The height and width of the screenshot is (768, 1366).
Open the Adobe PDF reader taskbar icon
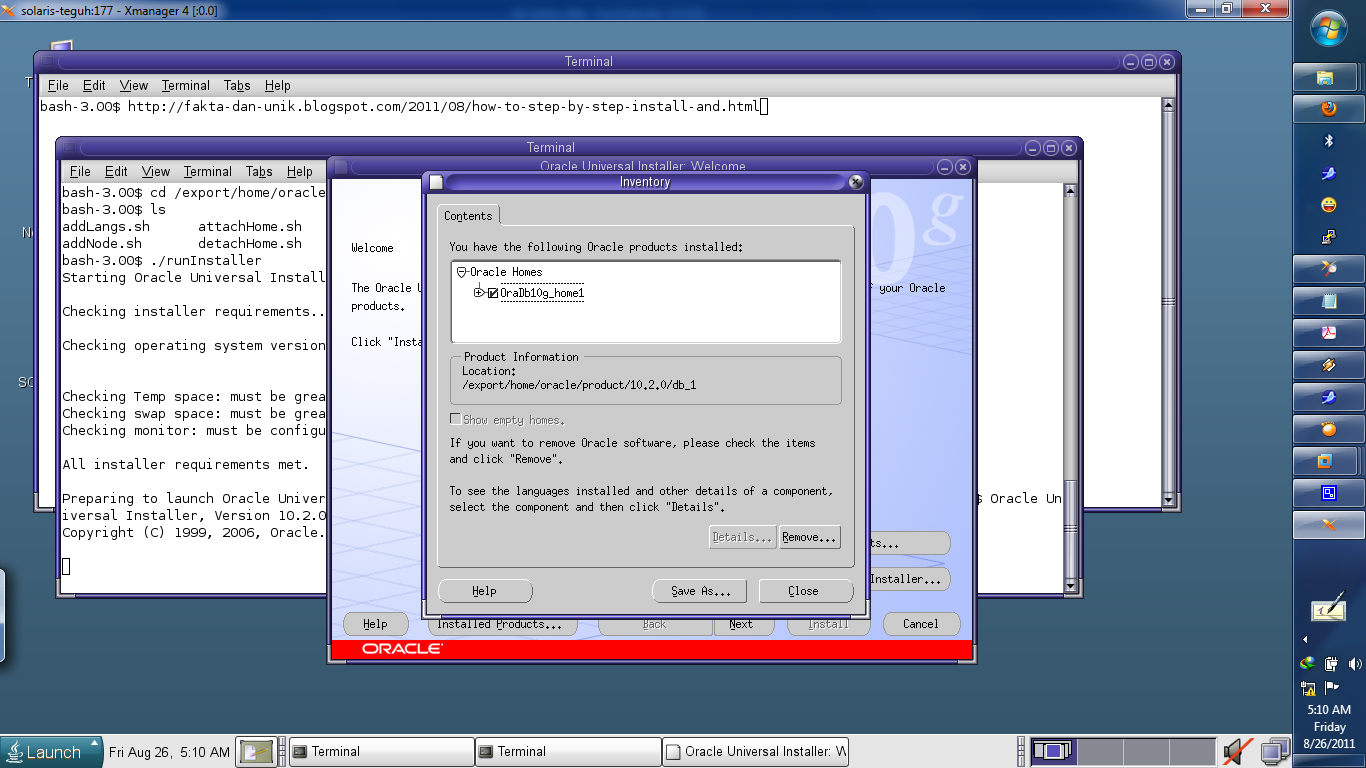coord(1328,333)
